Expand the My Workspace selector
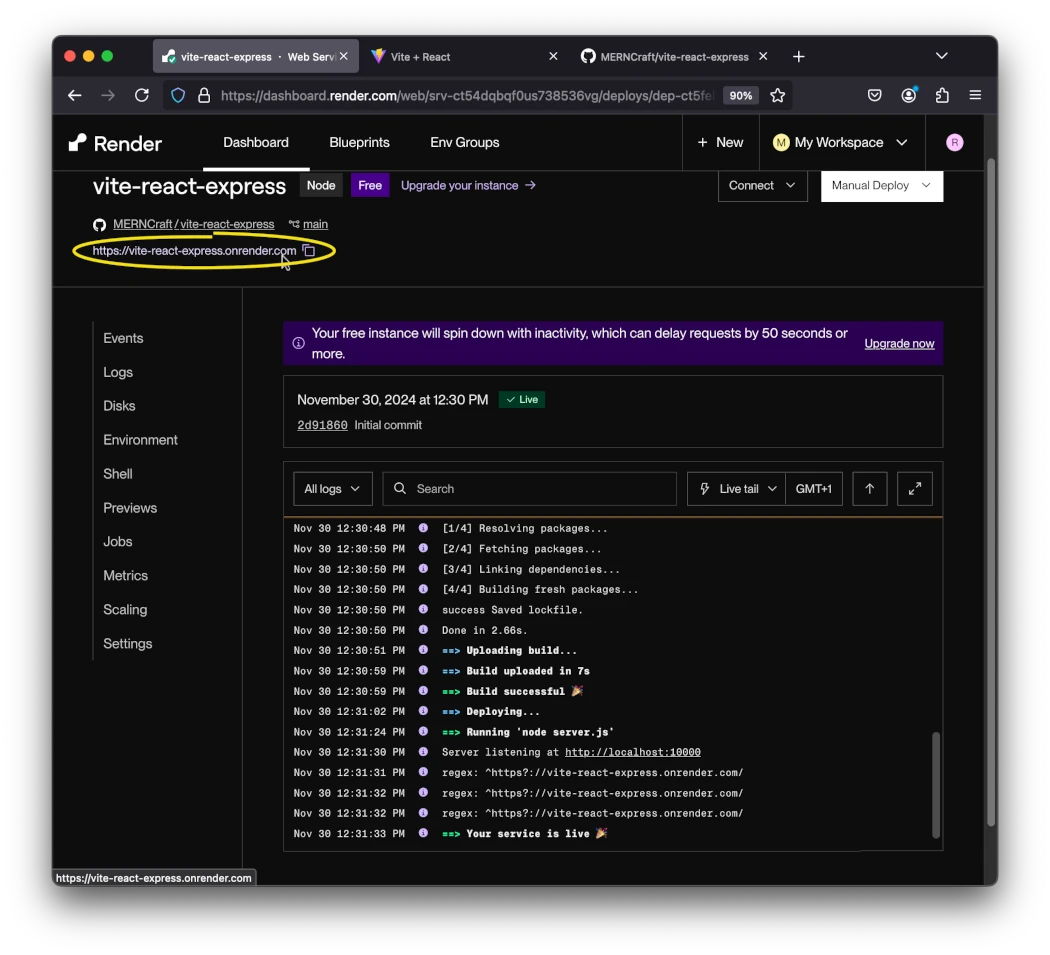 pos(841,142)
